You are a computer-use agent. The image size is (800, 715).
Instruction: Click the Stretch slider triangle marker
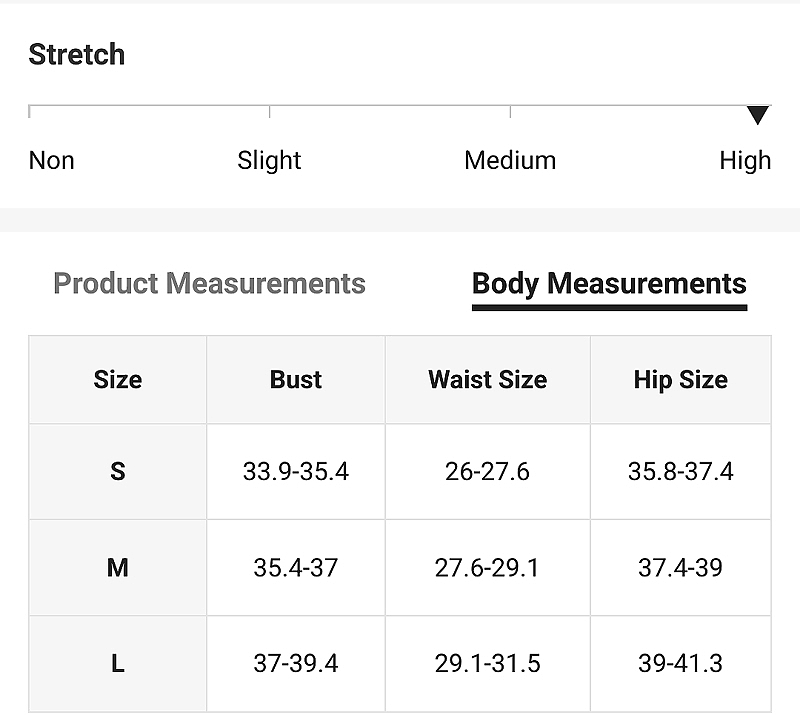pyautogui.click(x=758, y=115)
